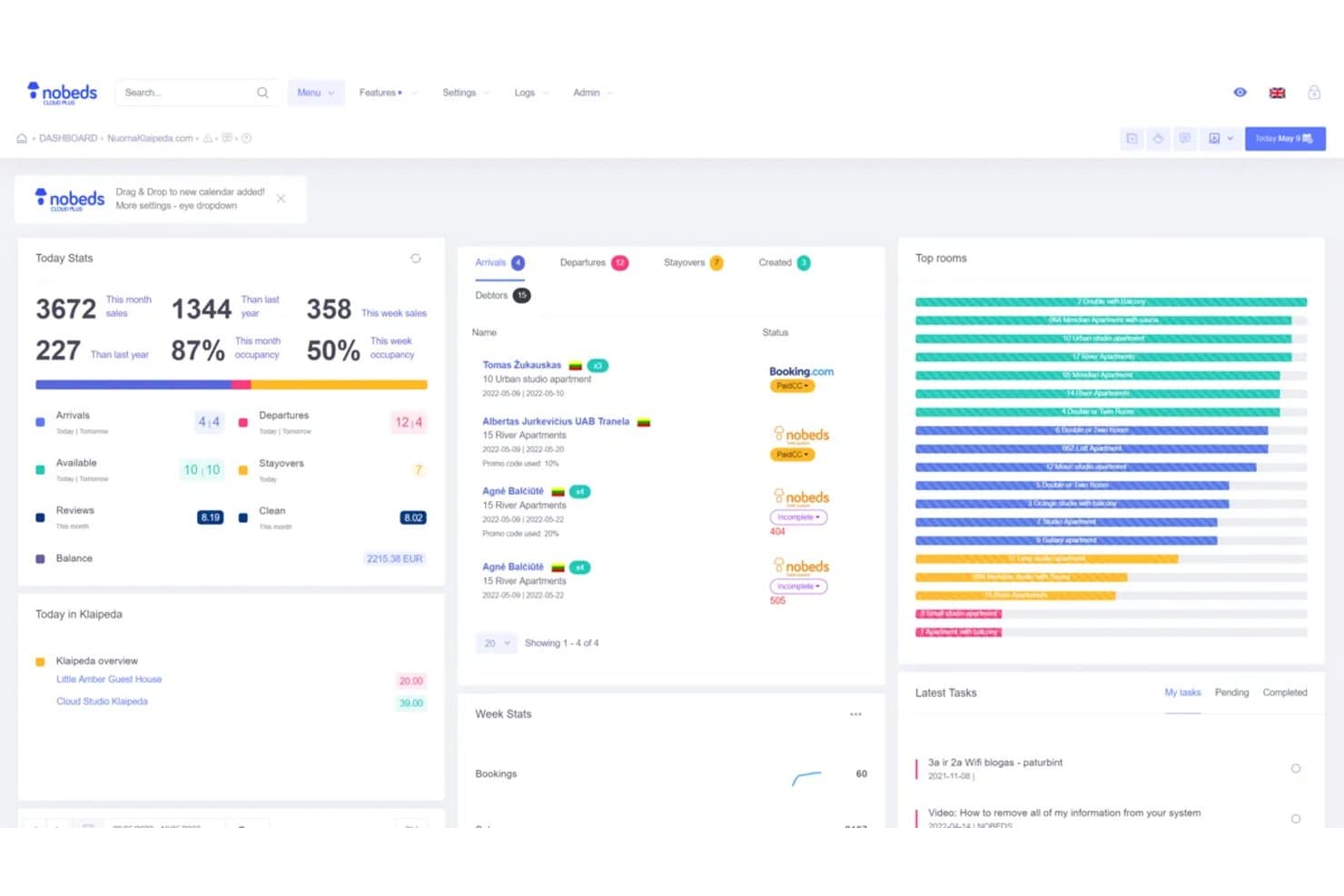Click the calendar grid icon in breadcrumb
1344x896 pixels.
227,139
